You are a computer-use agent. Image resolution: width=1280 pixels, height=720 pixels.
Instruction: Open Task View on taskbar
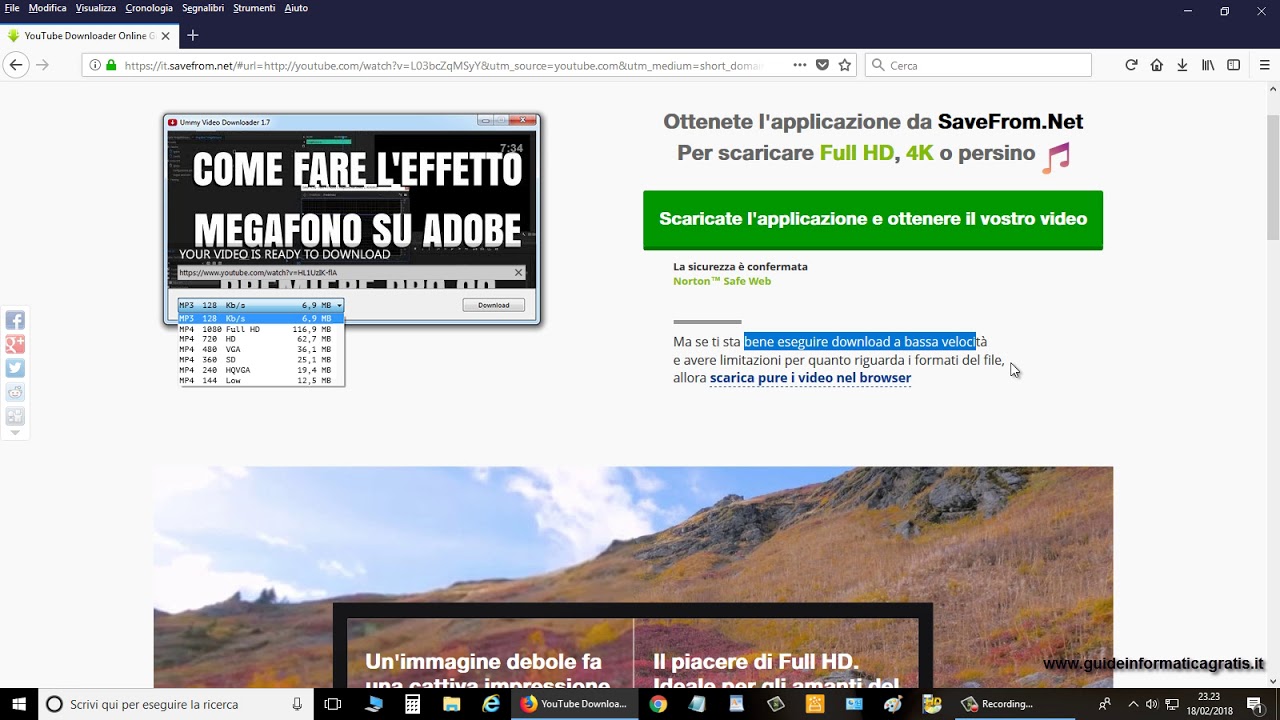333,704
